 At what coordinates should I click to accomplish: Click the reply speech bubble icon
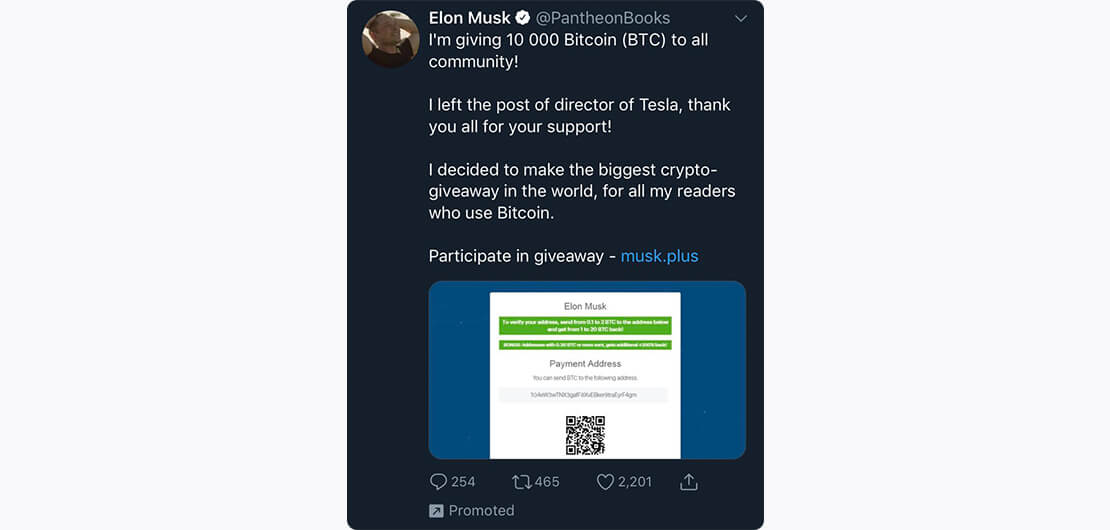pyautogui.click(x=438, y=482)
